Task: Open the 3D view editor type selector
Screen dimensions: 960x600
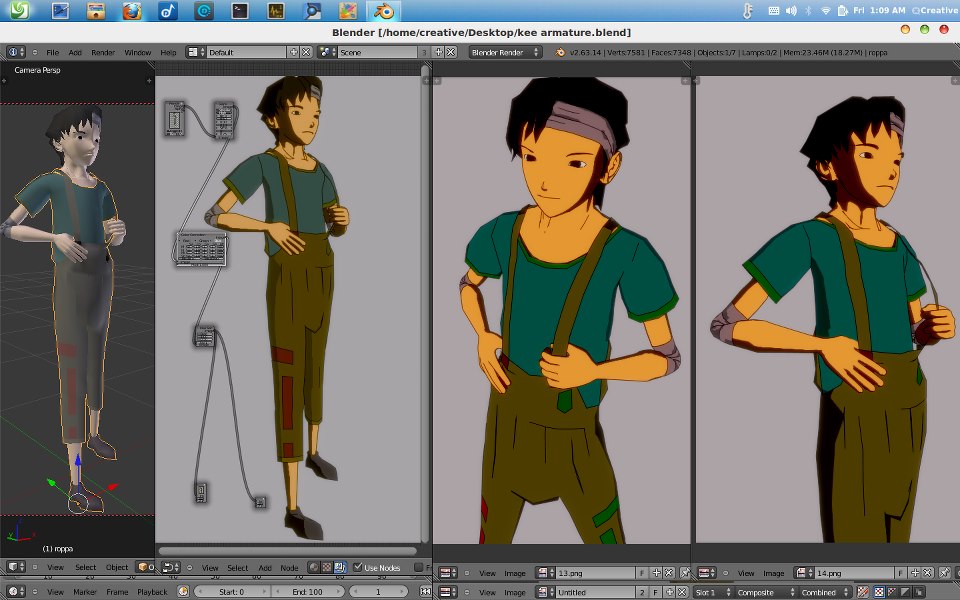Action: (16, 567)
